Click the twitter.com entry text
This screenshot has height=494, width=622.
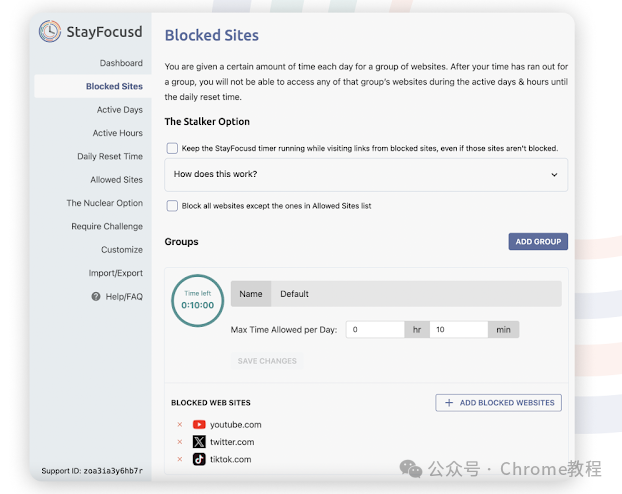232,442
